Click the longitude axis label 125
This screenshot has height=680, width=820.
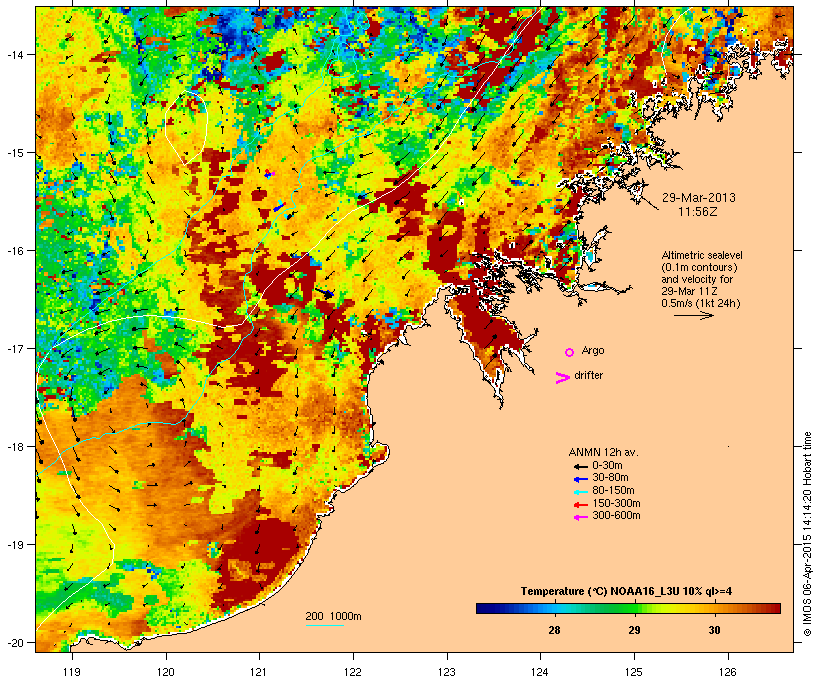(634, 672)
